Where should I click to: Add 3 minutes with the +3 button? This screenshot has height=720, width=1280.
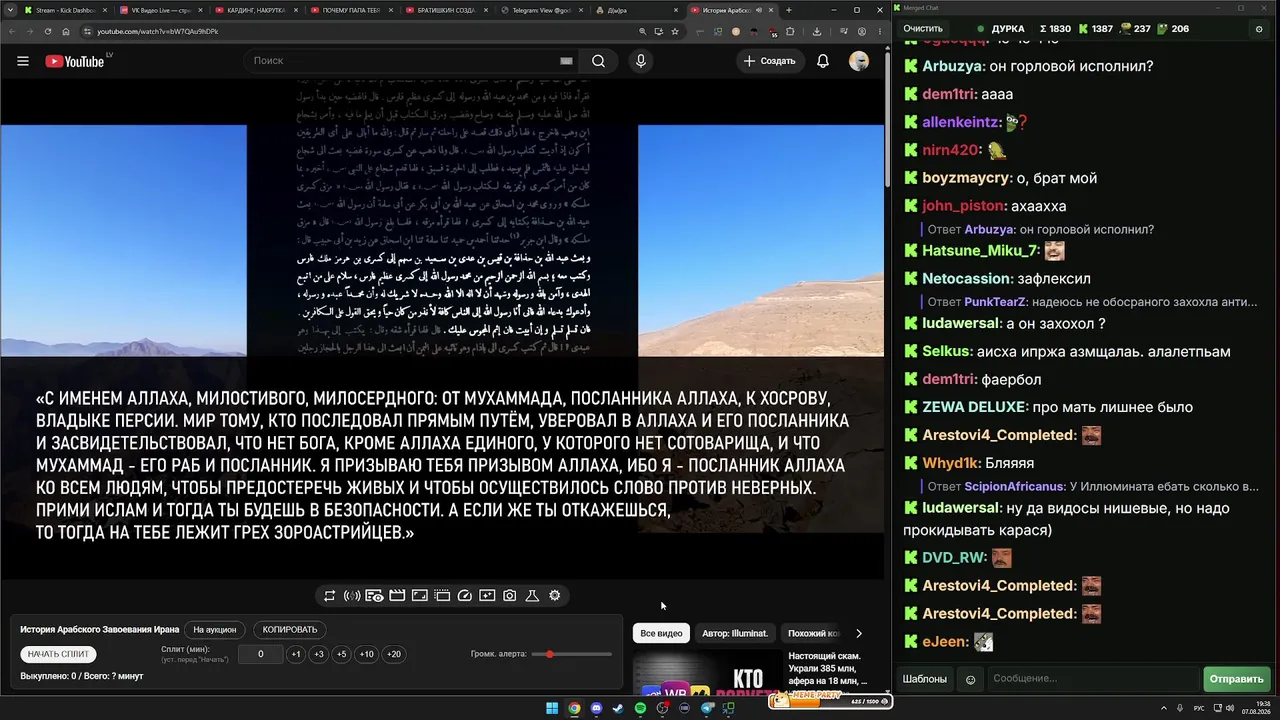tap(319, 654)
